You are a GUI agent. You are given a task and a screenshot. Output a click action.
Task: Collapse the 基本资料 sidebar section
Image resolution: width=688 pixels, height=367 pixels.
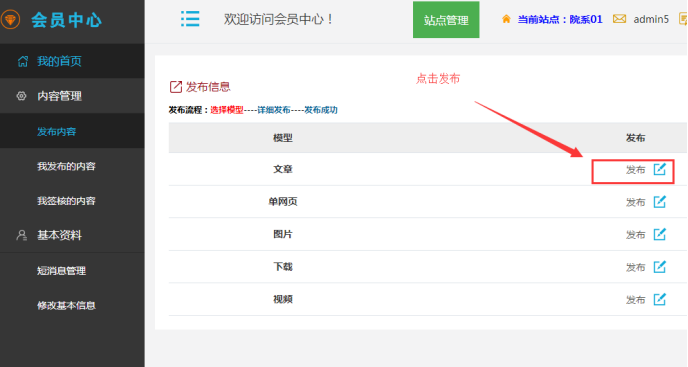[72, 235]
